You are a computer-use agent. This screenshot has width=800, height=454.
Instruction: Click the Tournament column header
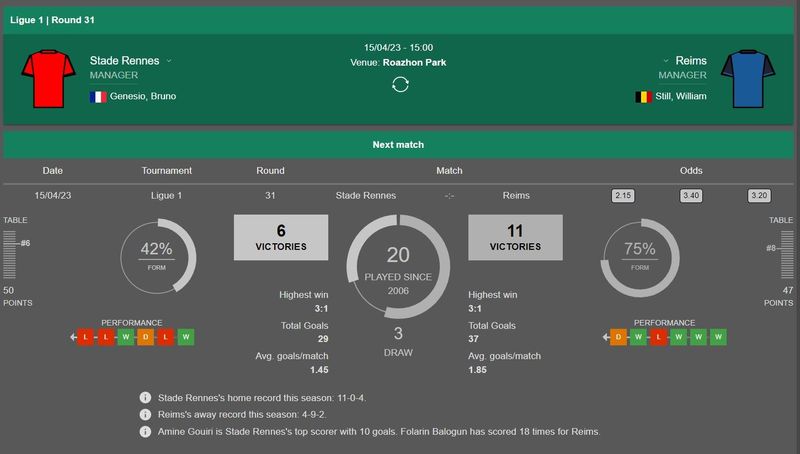[x=167, y=170]
